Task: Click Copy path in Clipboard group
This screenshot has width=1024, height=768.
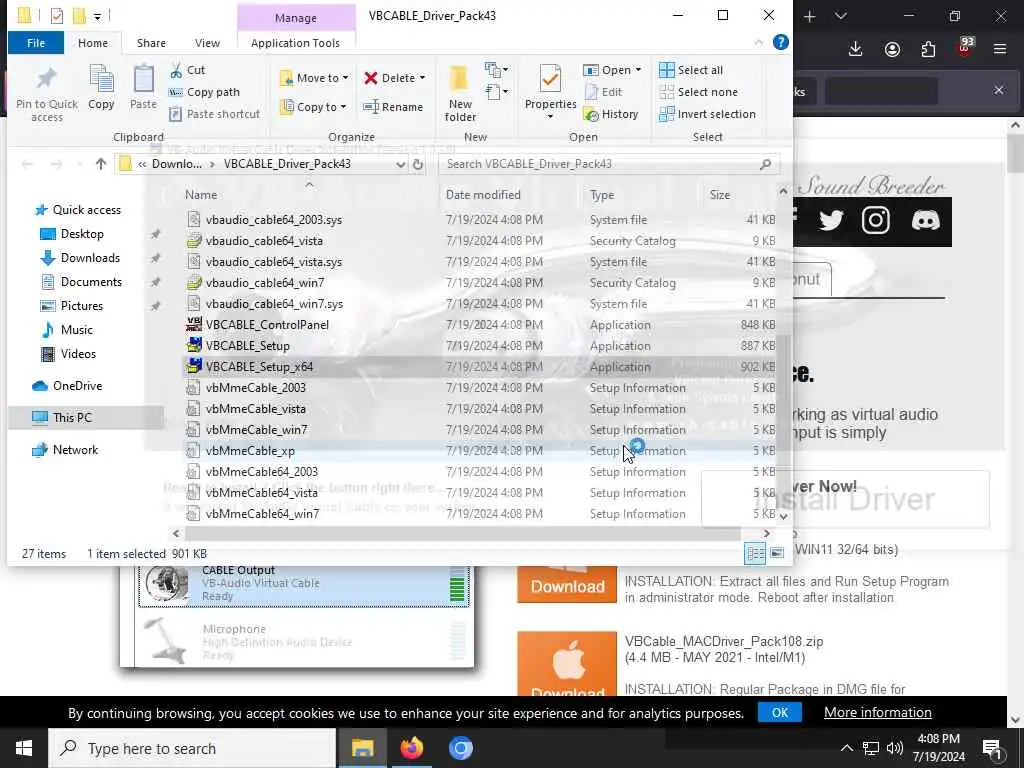Action: pos(204,92)
